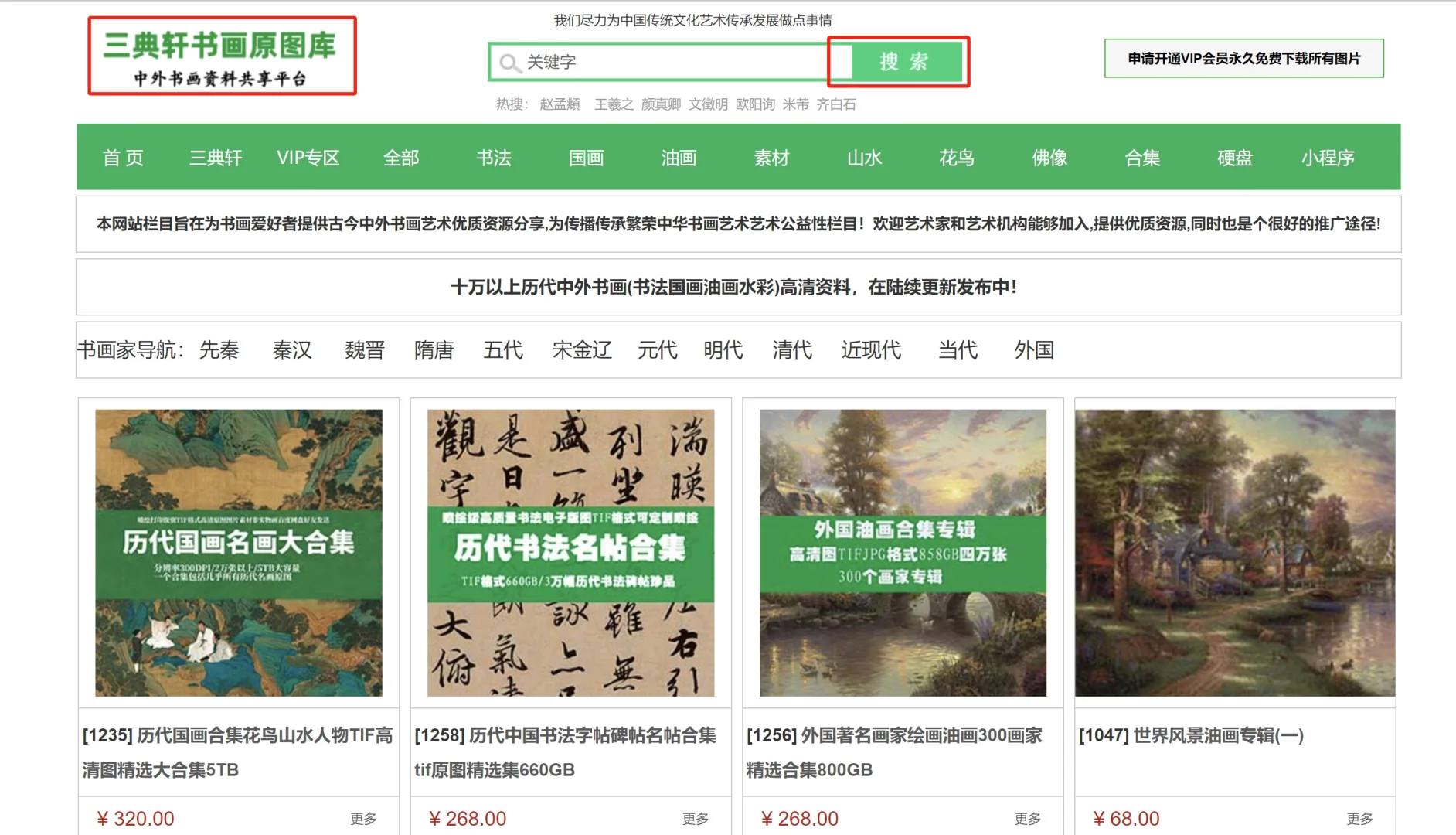Screen dimensions: 1456x835
Task: Open the 素材 category
Action: [772, 158]
